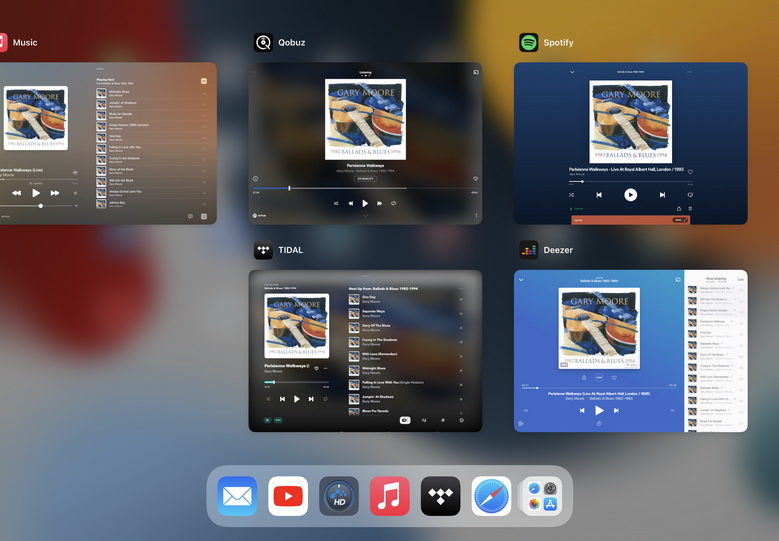779x541 pixels.
Task: Adjust volume slider in Music window
Action: click(39, 206)
